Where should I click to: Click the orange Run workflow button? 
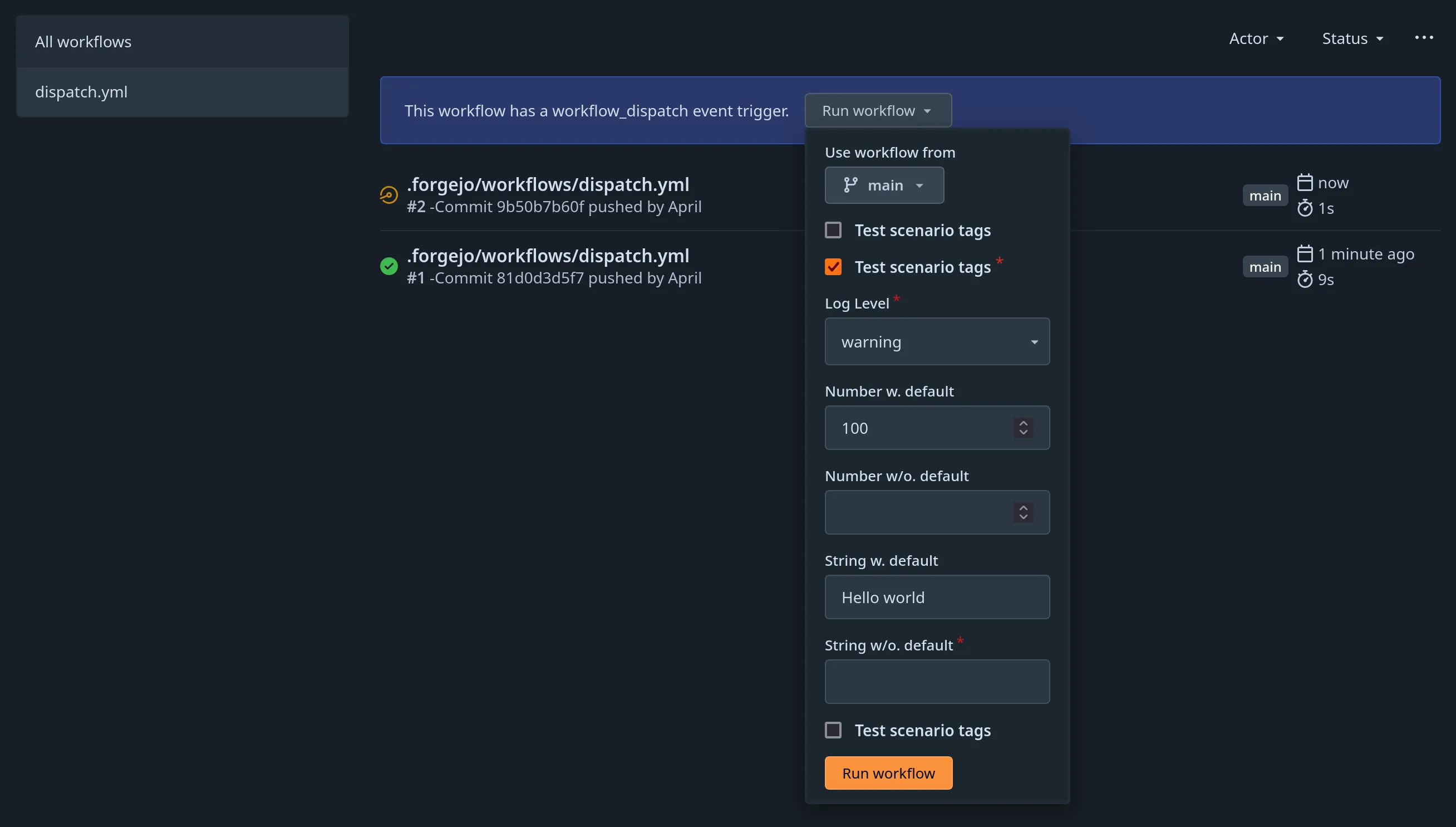(888, 773)
